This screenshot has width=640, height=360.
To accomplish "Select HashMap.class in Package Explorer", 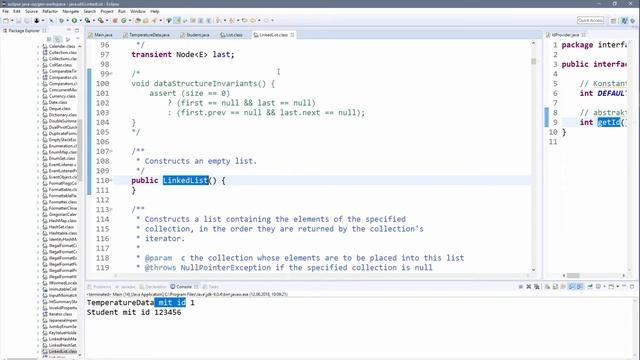I will pos(61,221).
